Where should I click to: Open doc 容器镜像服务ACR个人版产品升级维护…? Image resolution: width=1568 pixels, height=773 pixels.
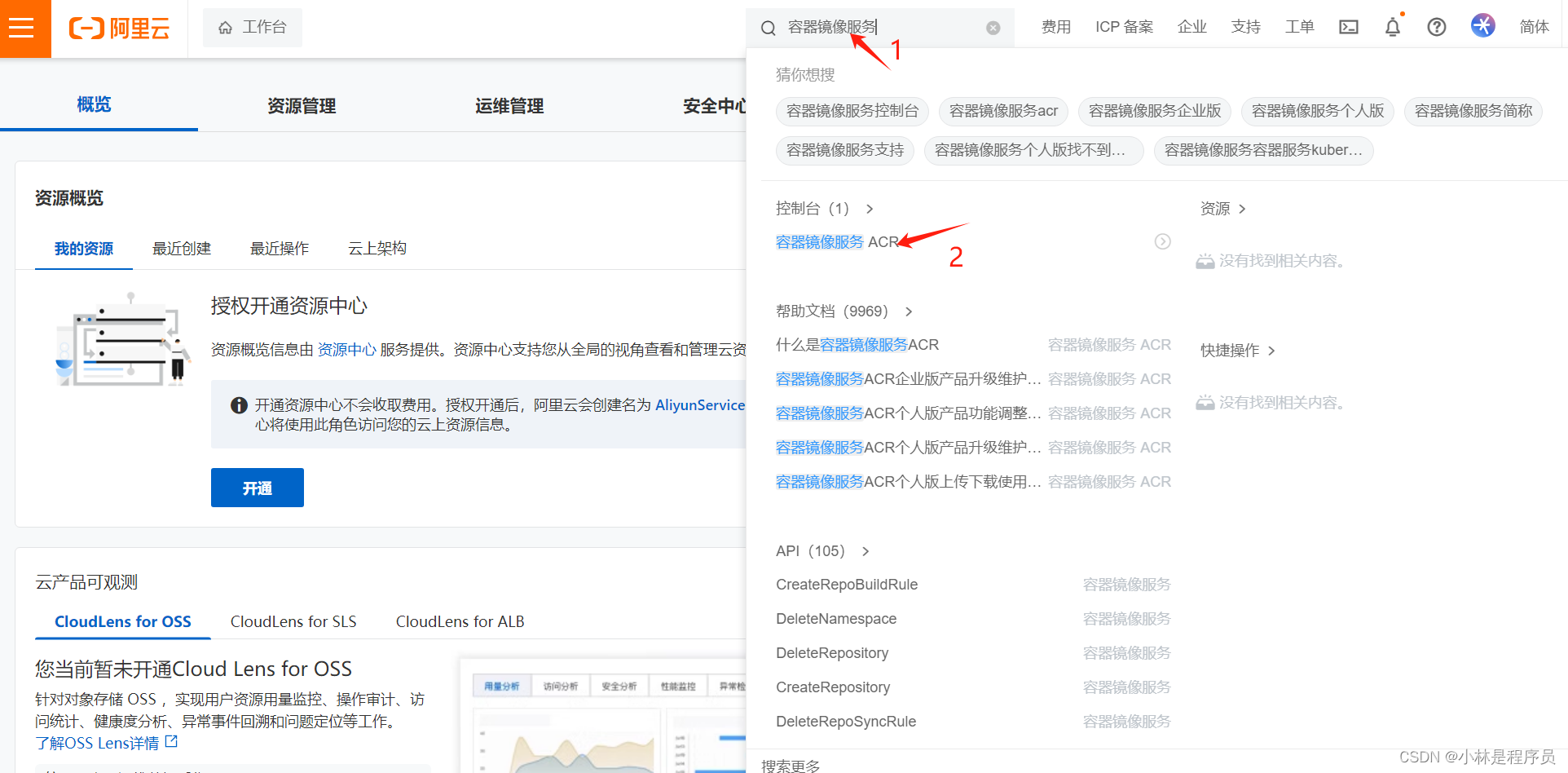[908, 448]
